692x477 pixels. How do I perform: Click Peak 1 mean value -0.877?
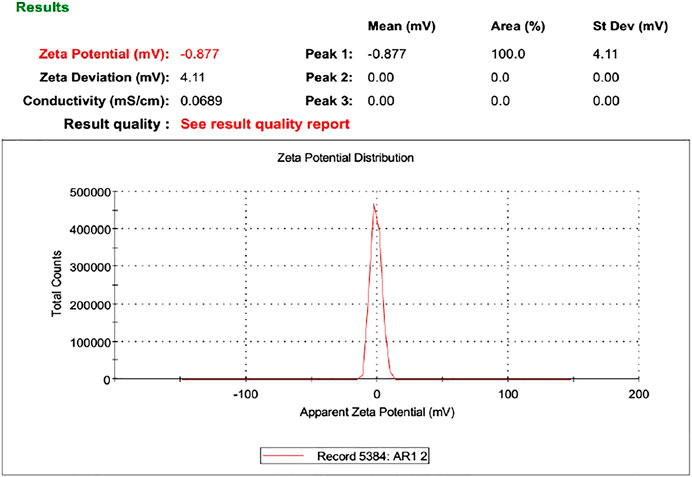(387, 54)
